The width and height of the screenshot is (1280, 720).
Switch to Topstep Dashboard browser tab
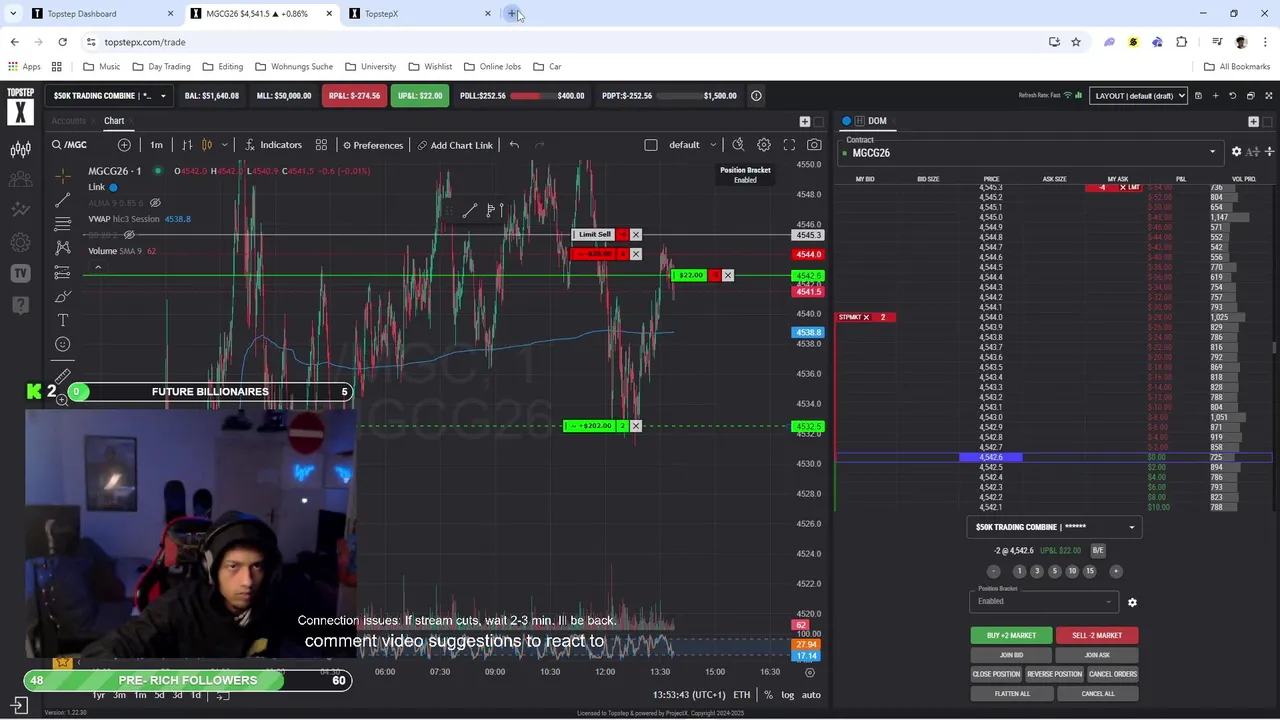(x=100, y=13)
